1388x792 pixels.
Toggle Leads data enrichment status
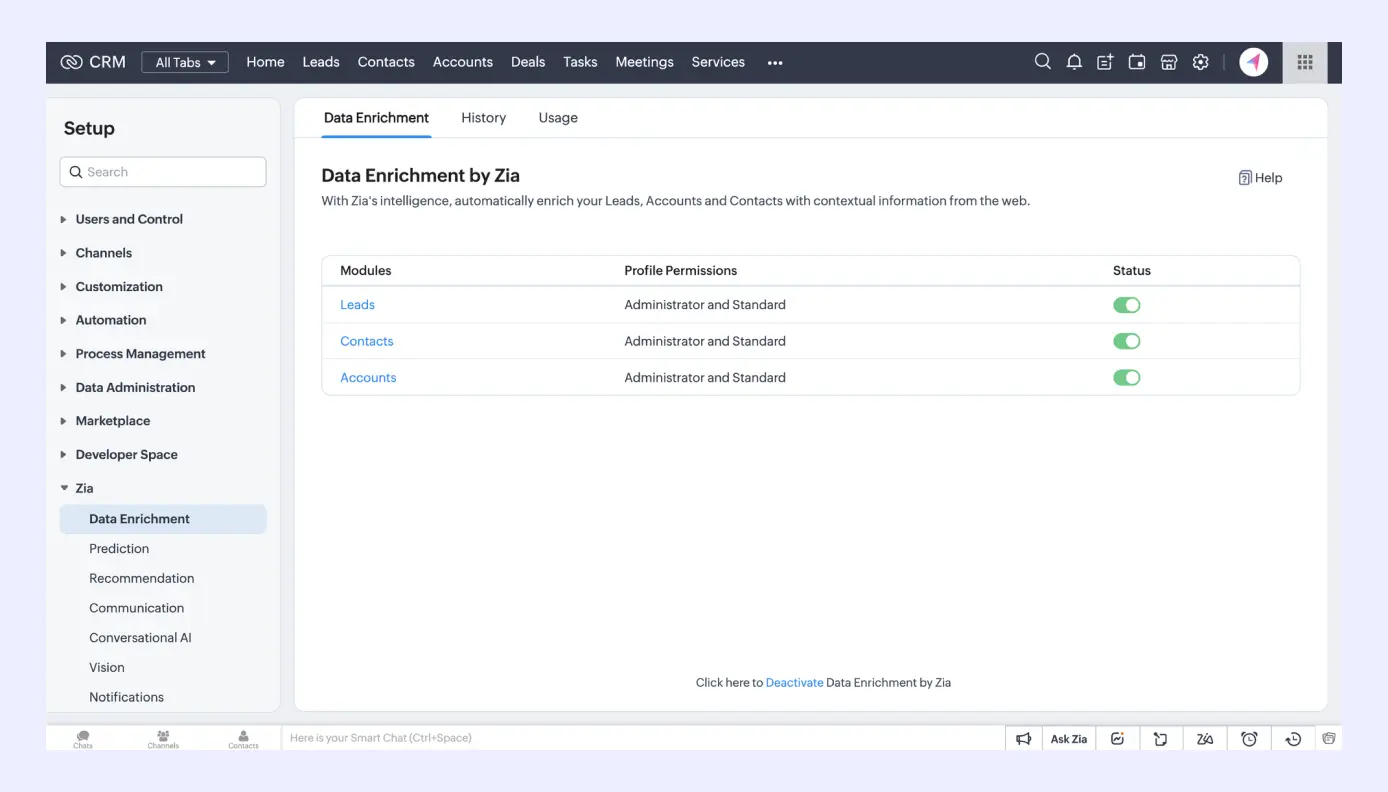(1127, 305)
